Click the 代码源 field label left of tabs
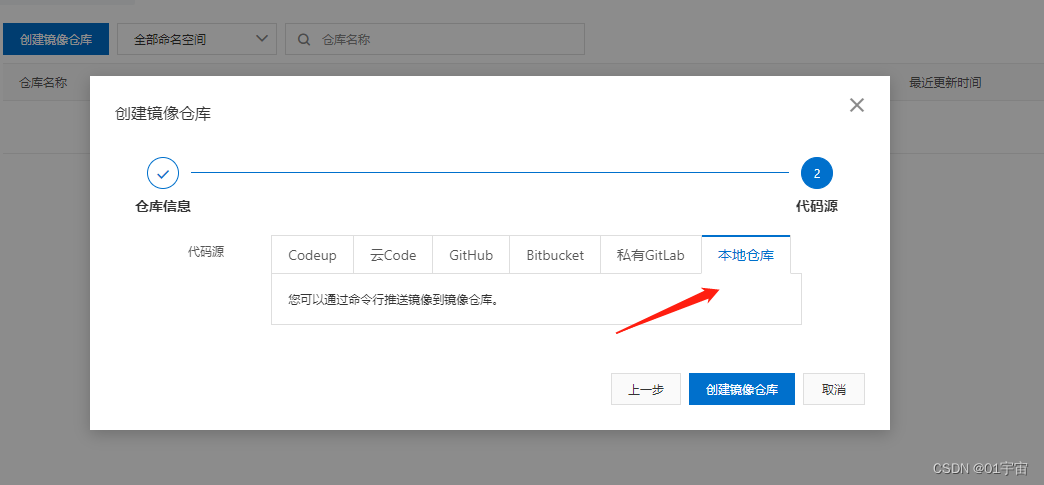This screenshot has height=485, width=1044. point(206,252)
